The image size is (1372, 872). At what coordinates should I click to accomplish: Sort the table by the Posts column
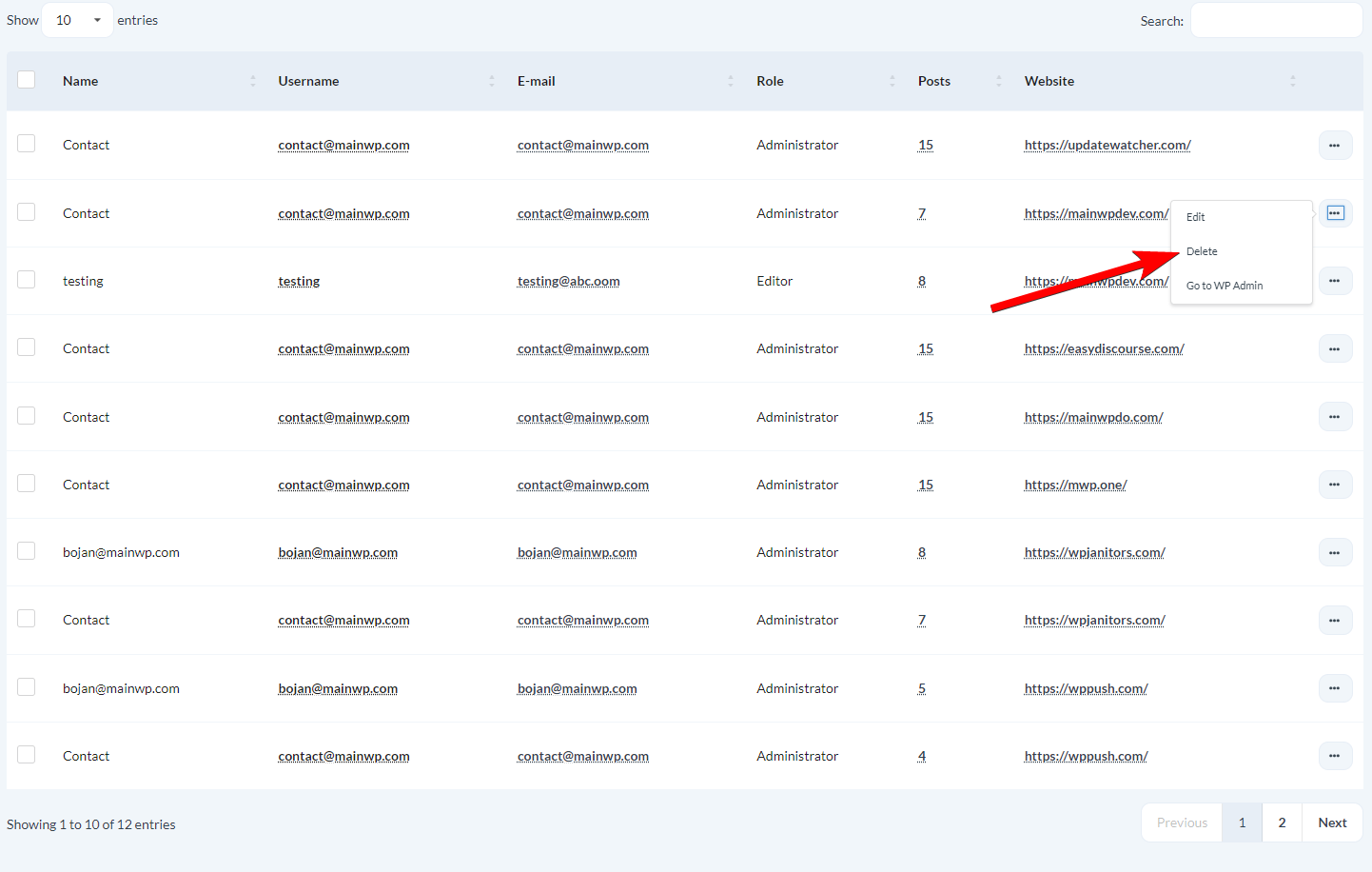point(934,81)
